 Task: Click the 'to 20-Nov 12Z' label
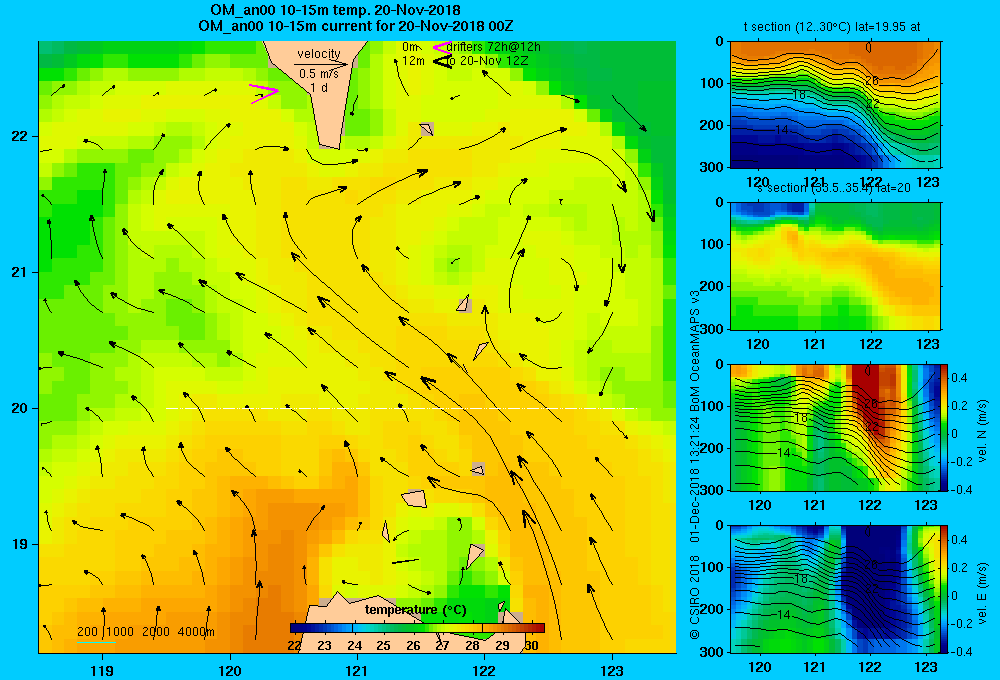[x=487, y=61]
